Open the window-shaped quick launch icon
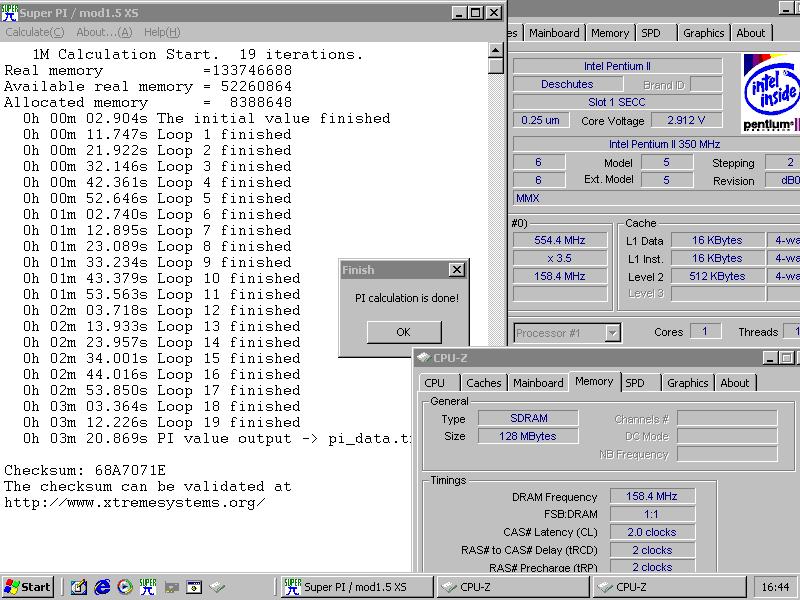Image resolution: width=800 pixels, height=600 pixels. point(194,587)
